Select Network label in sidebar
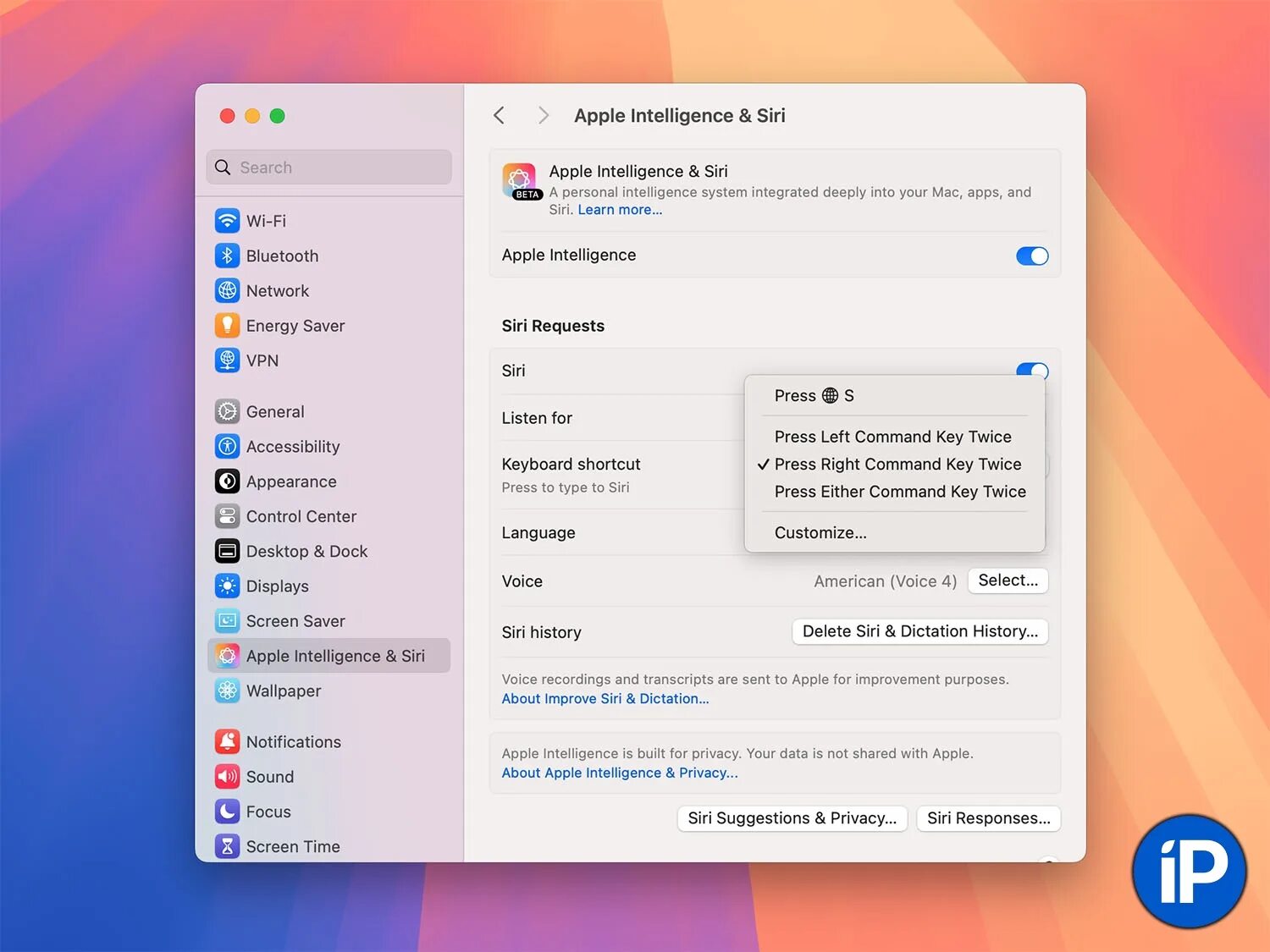Viewport: 1270px width, 952px height. [x=277, y=290]
